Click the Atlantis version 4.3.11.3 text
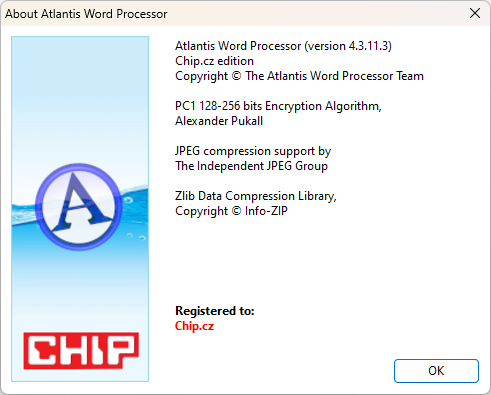The image size is (491, 395). 283,46
